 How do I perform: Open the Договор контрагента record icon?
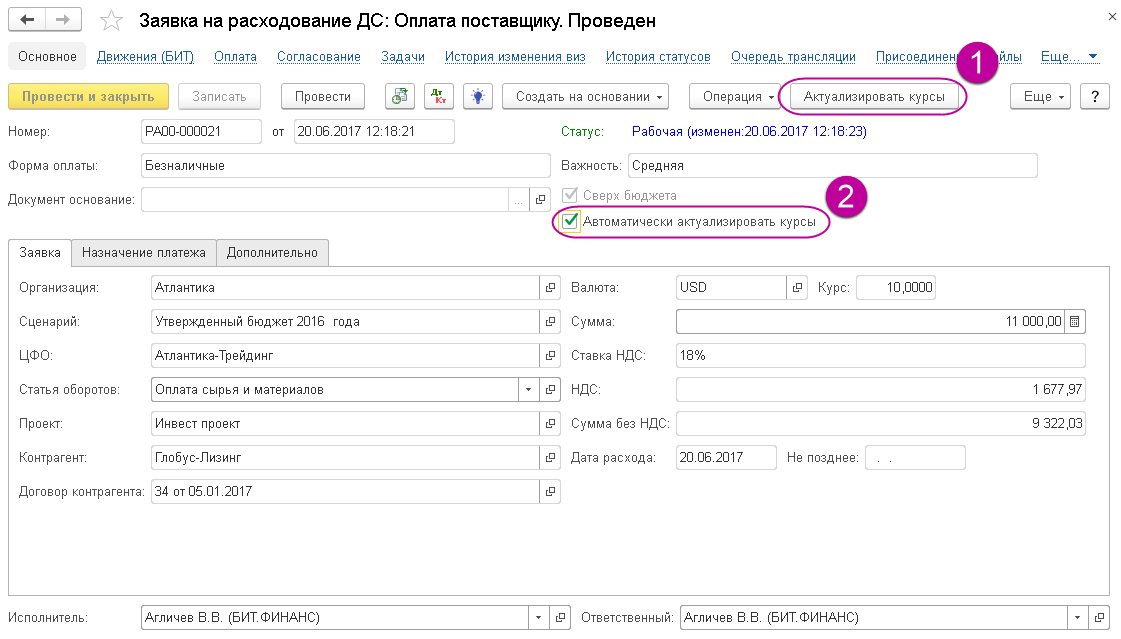click(x=550, y=491)
